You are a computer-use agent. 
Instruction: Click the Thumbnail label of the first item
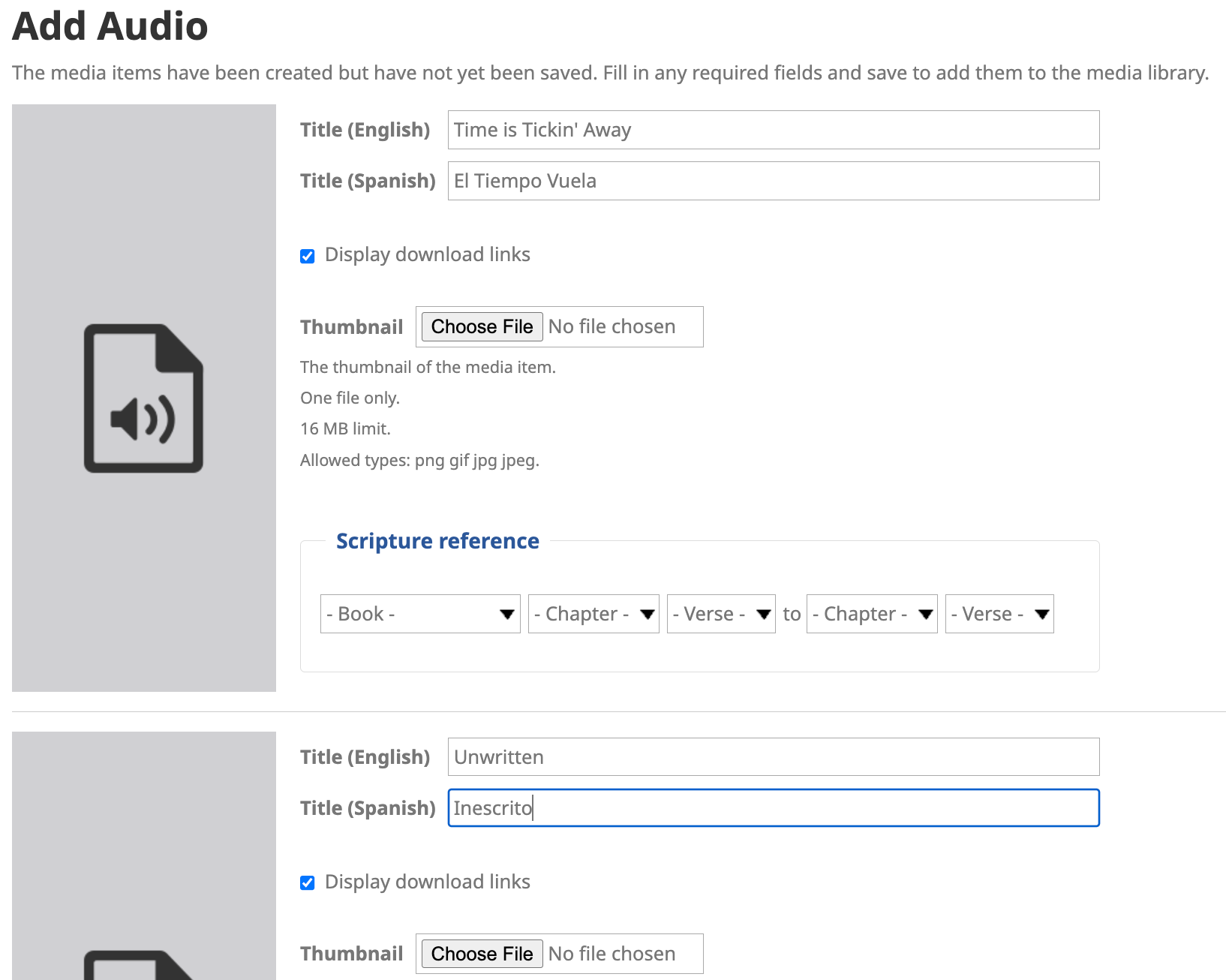[351, 327]
